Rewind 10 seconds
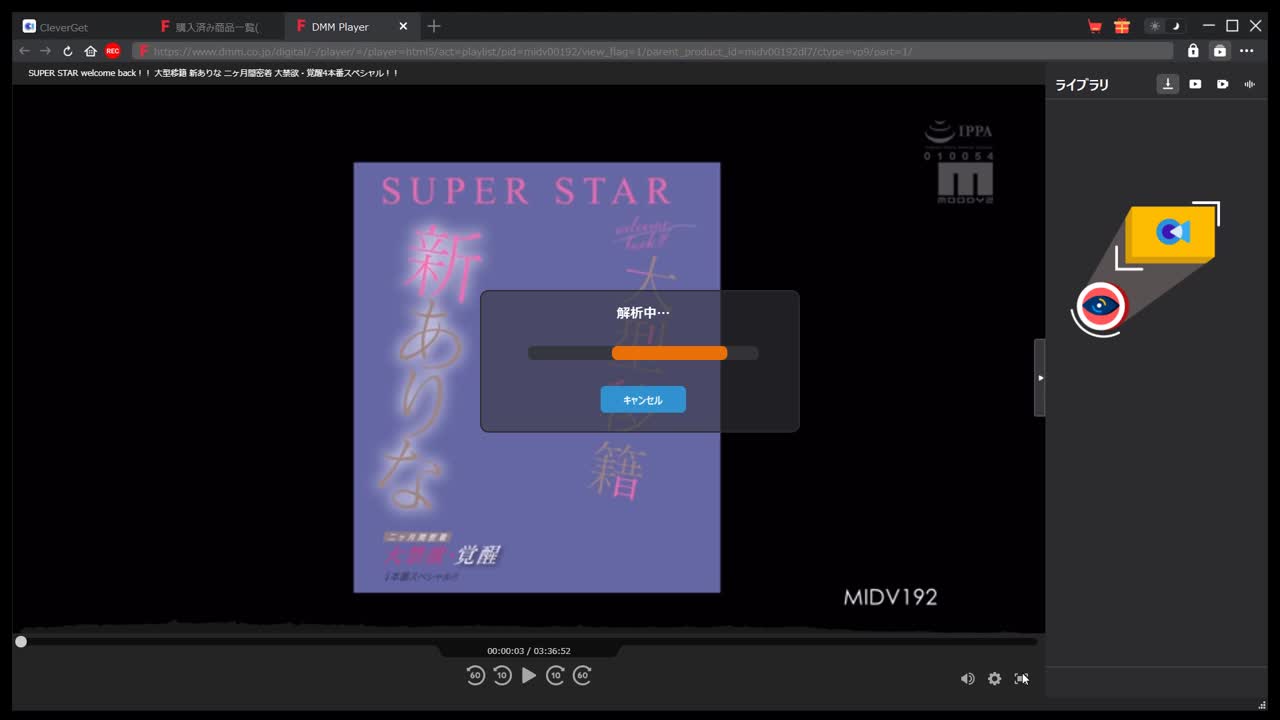Image resolution: width=1280 pixels, height=720 pixels. tap(502, 676)
